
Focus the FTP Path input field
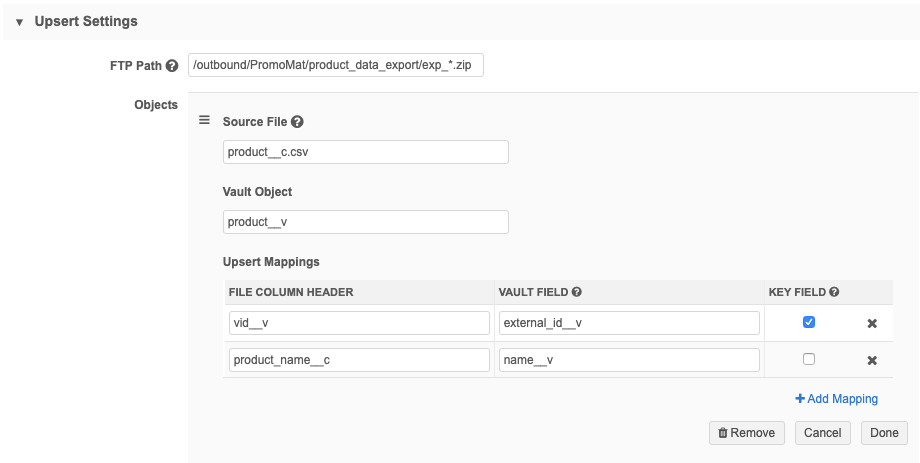click(x=335, y=66)
